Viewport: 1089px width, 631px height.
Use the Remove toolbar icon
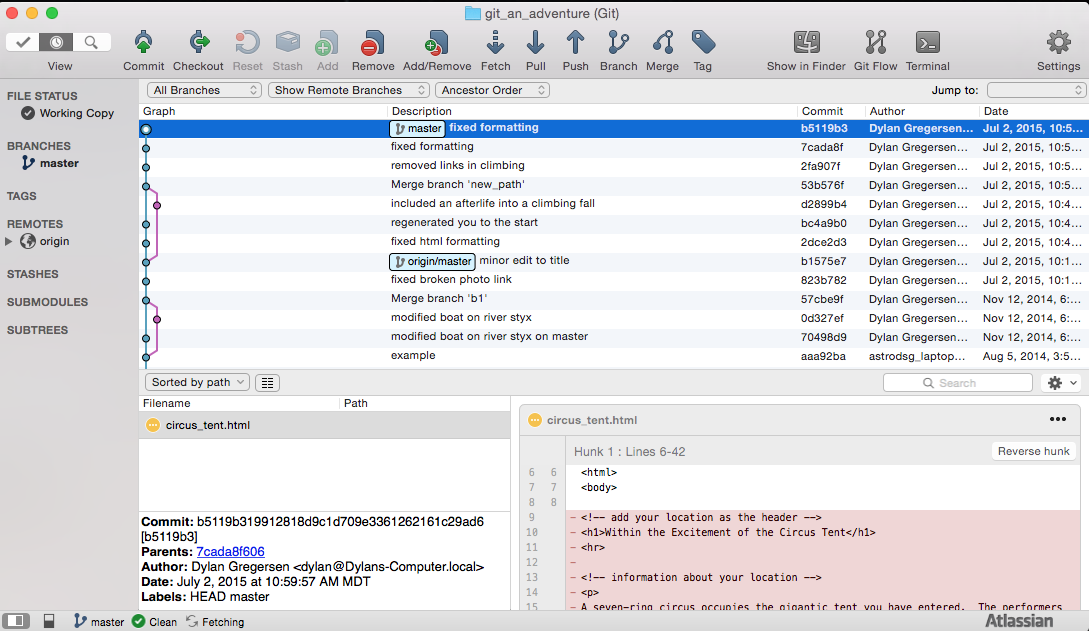click(373, 51)
